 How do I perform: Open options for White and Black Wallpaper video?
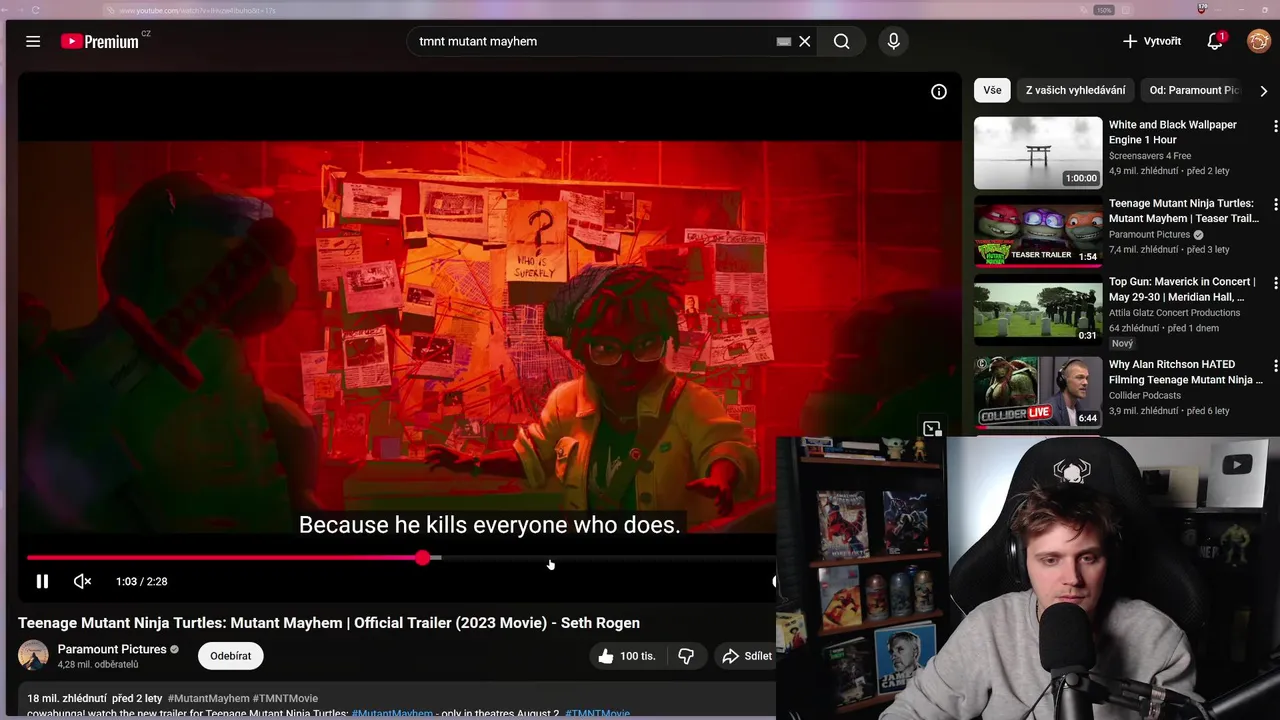pos(1275,126)
